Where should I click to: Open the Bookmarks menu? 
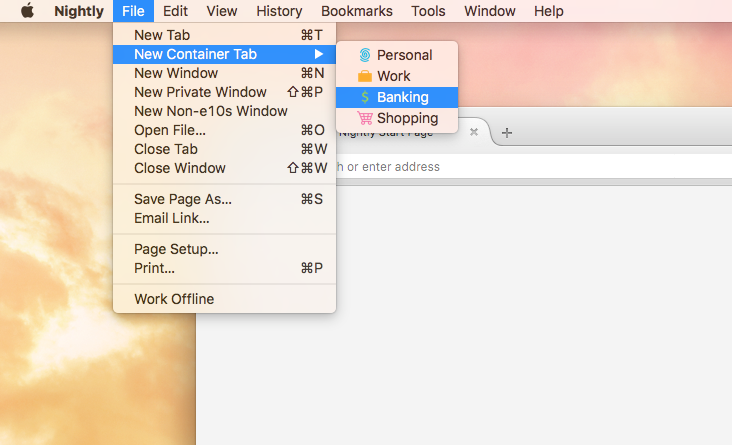click(357, 11)
